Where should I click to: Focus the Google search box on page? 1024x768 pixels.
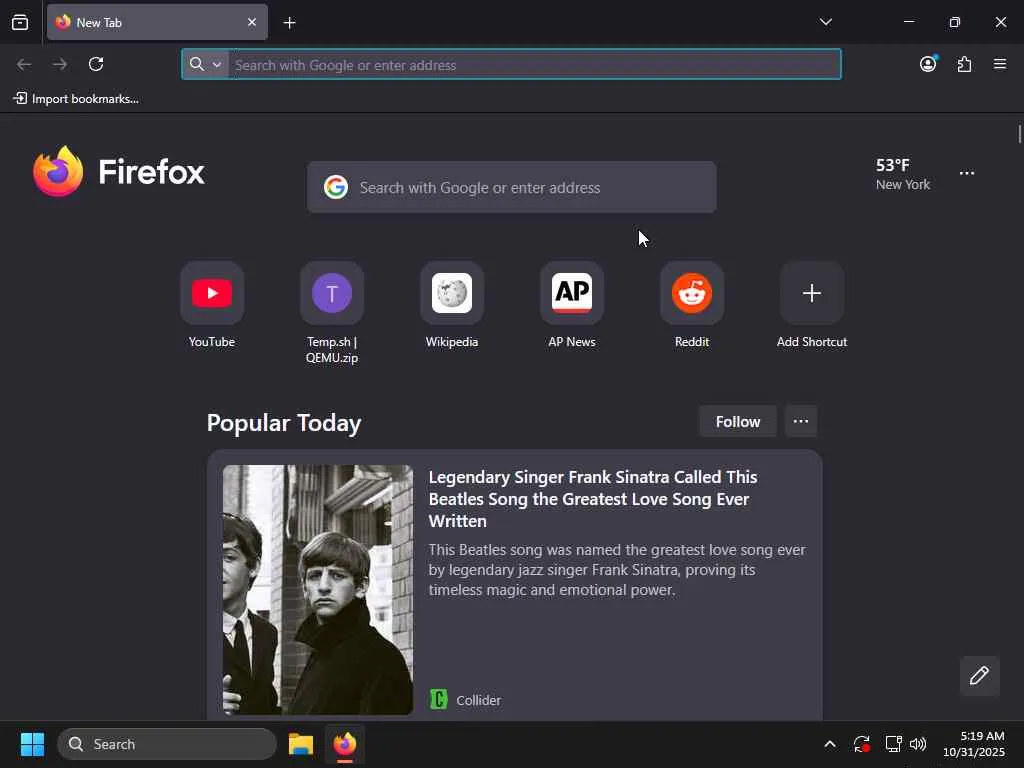click(511, 187)
